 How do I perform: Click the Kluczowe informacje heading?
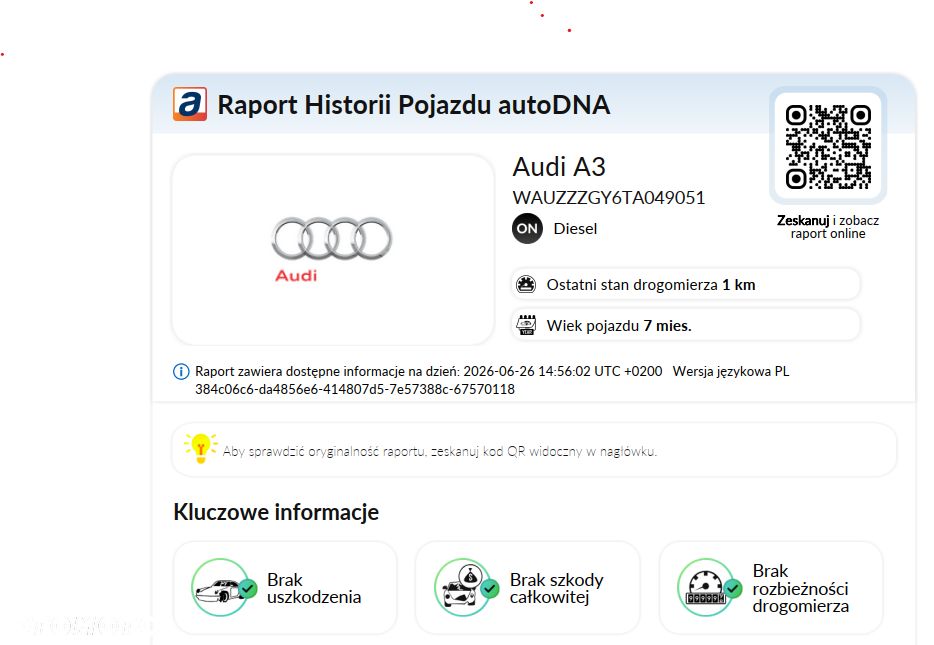(276, 512)
